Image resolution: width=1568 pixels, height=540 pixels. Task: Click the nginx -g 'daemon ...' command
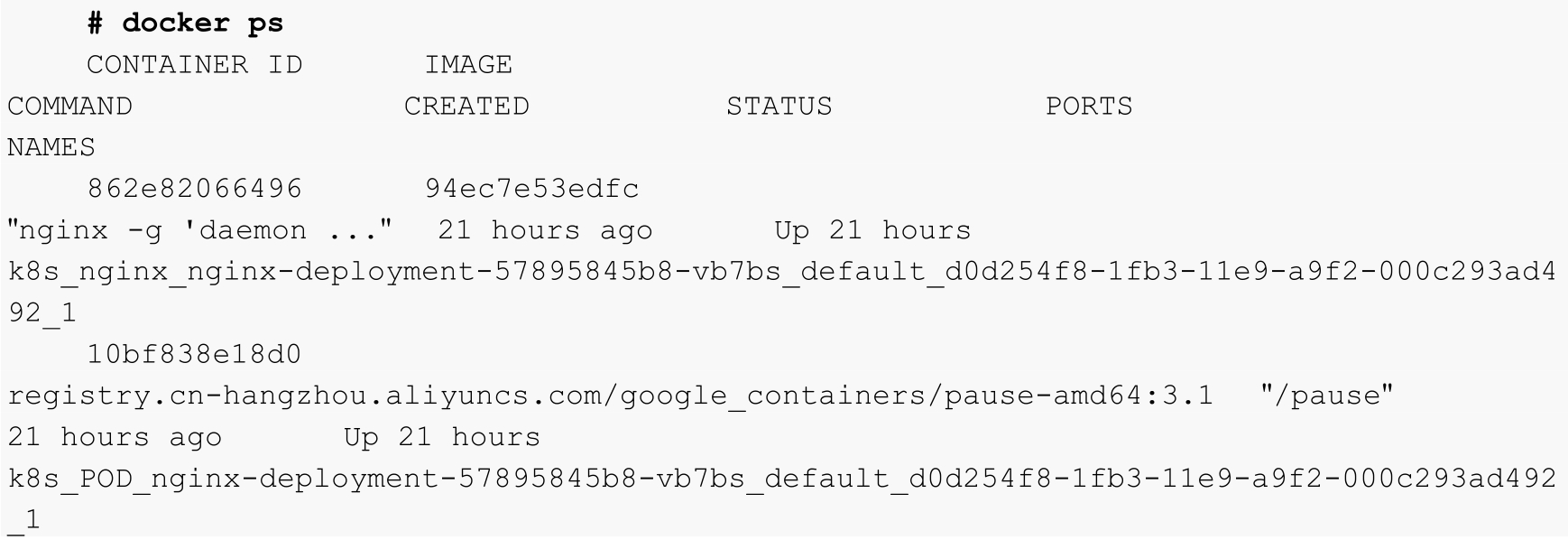pyautogui.click(x=201, y=230)
